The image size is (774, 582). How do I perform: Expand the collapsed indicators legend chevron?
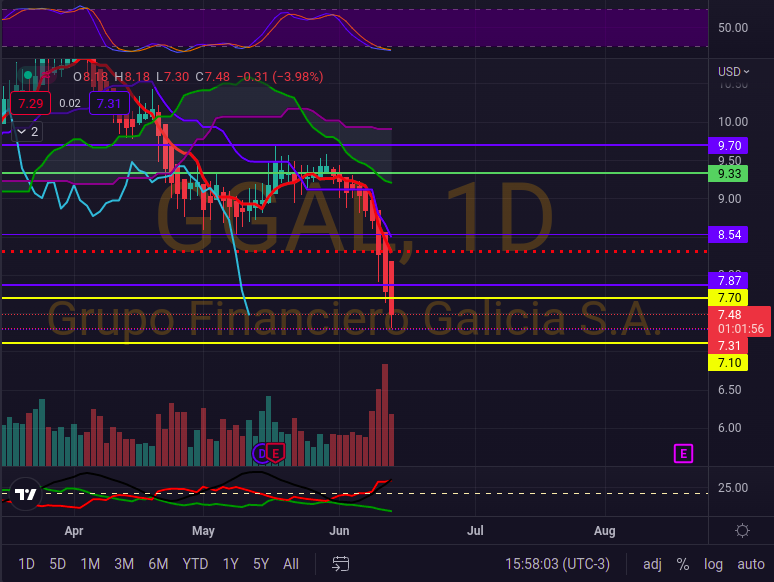[x=27, y=132]
